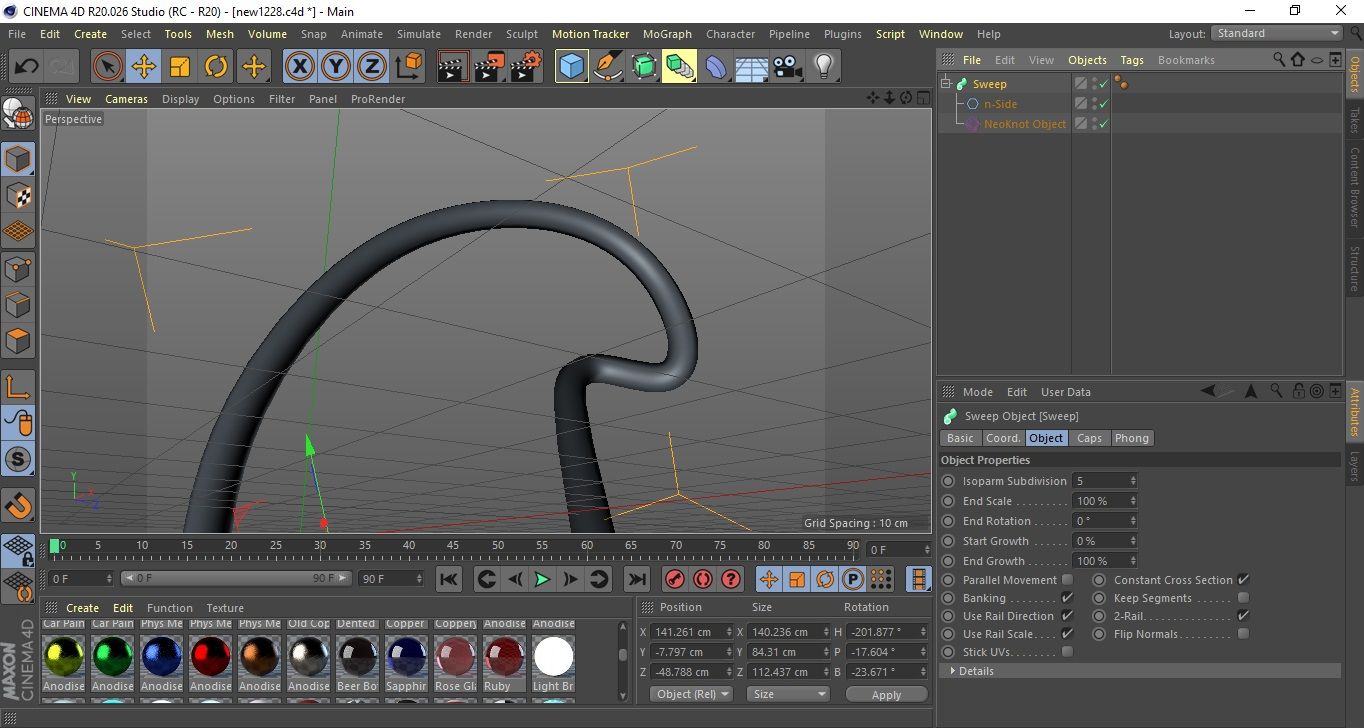This screenshot has height=728, width=1364.
Task: Click the Play Forwards button
Action: pos(541,579)
